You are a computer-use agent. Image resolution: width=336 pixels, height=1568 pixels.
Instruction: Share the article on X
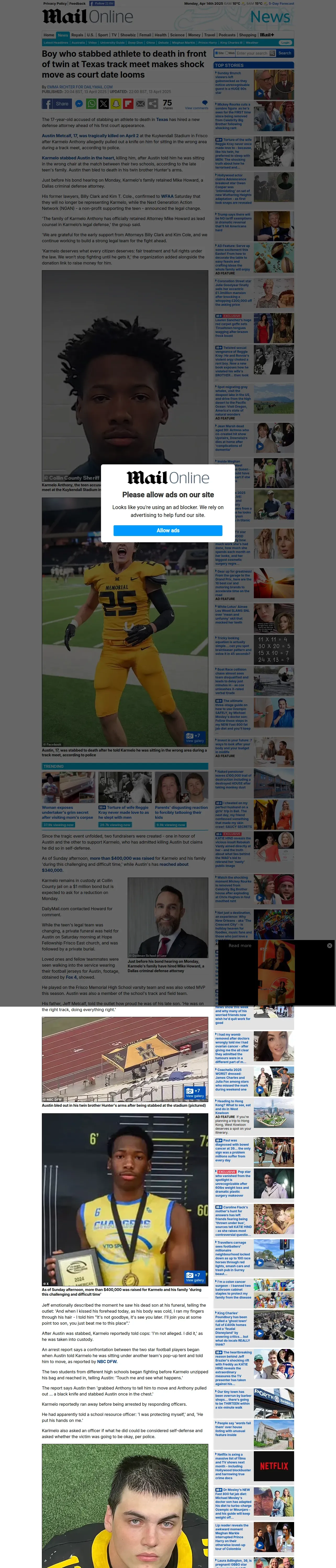point(104,104)
